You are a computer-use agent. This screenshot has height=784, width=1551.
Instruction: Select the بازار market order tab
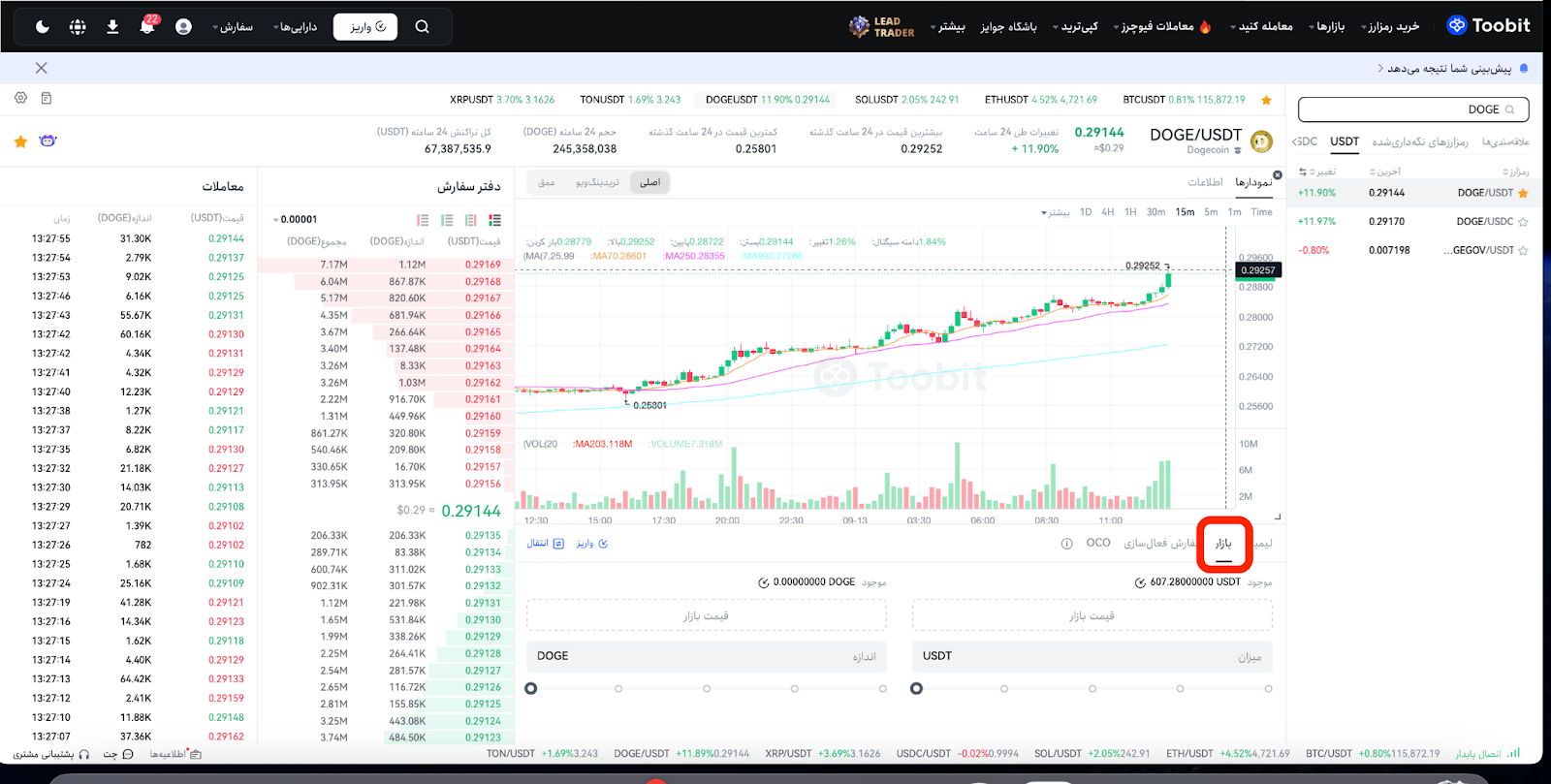[1224, 544]
